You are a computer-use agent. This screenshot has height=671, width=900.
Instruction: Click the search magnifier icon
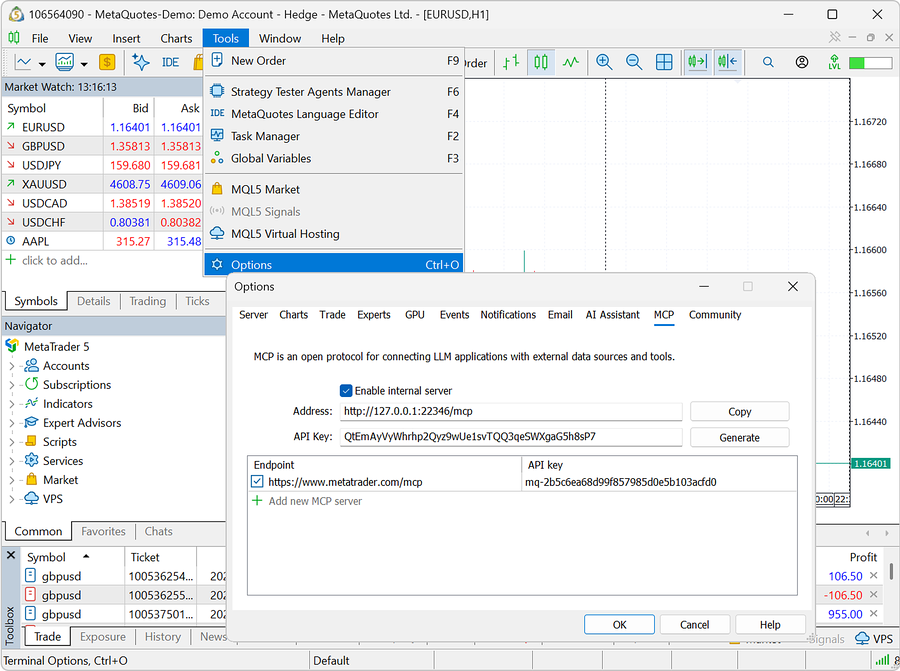[768, 62]
